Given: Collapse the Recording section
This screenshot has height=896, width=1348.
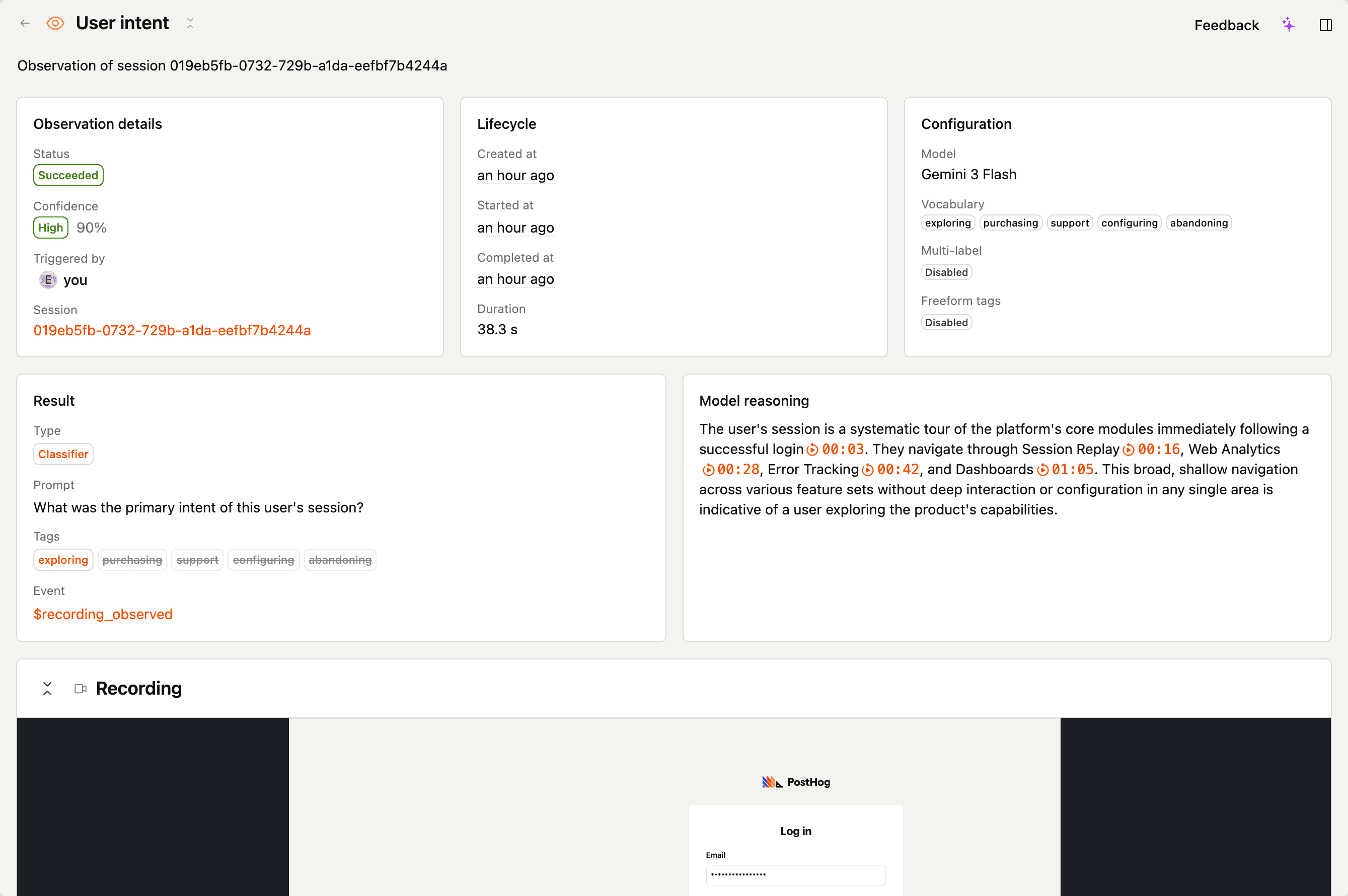Looking at the screenshot, I should coord(47,689).
